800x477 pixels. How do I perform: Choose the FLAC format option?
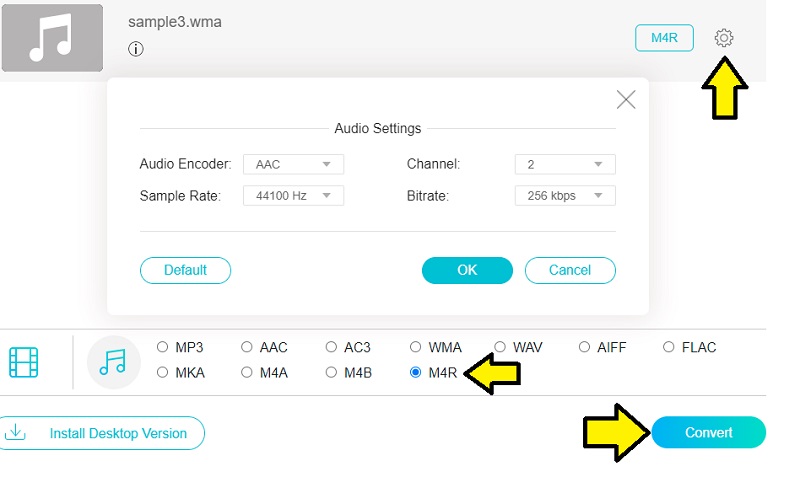point(669,348)
